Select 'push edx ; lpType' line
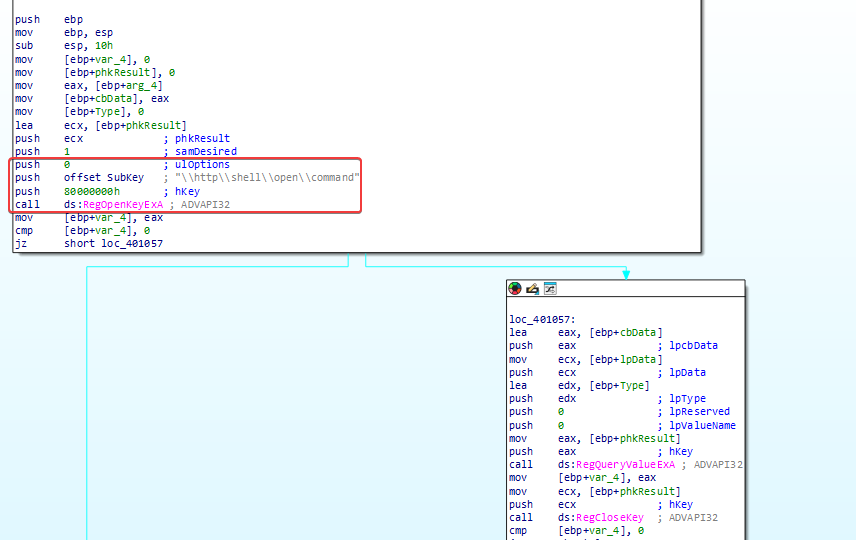856x540 pixels. tap(607, 399)
